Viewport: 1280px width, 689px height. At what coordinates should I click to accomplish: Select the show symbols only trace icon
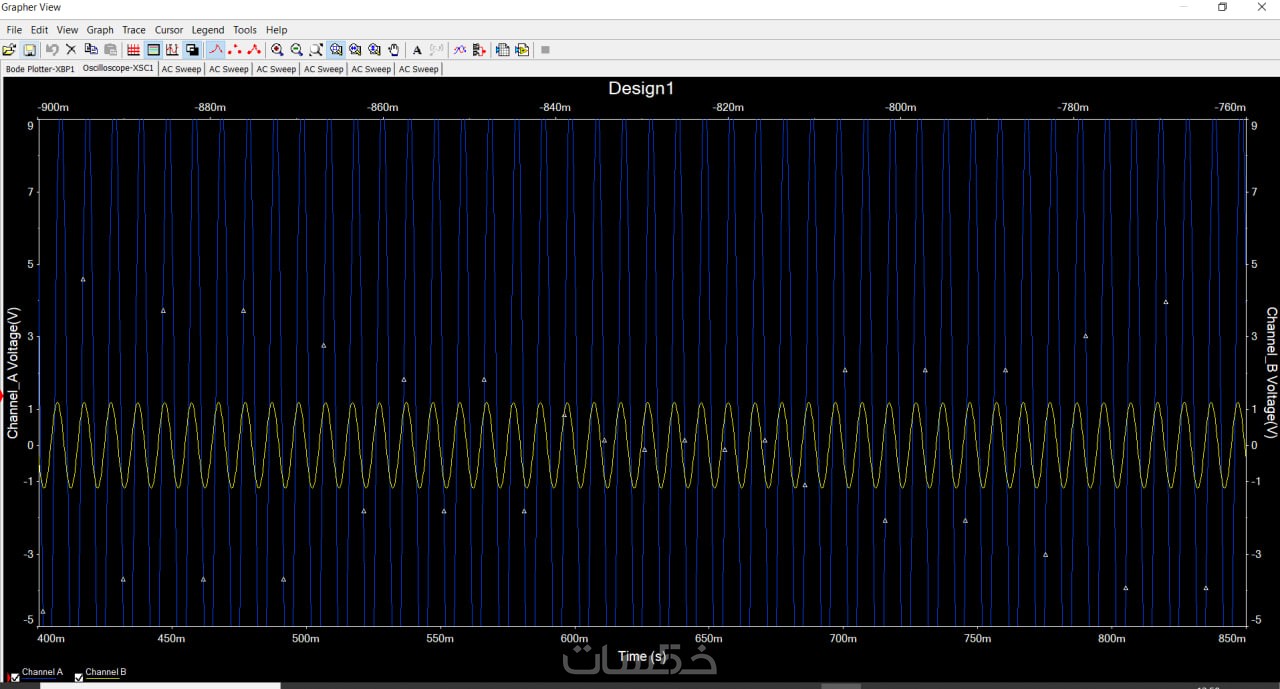[235, 49]
